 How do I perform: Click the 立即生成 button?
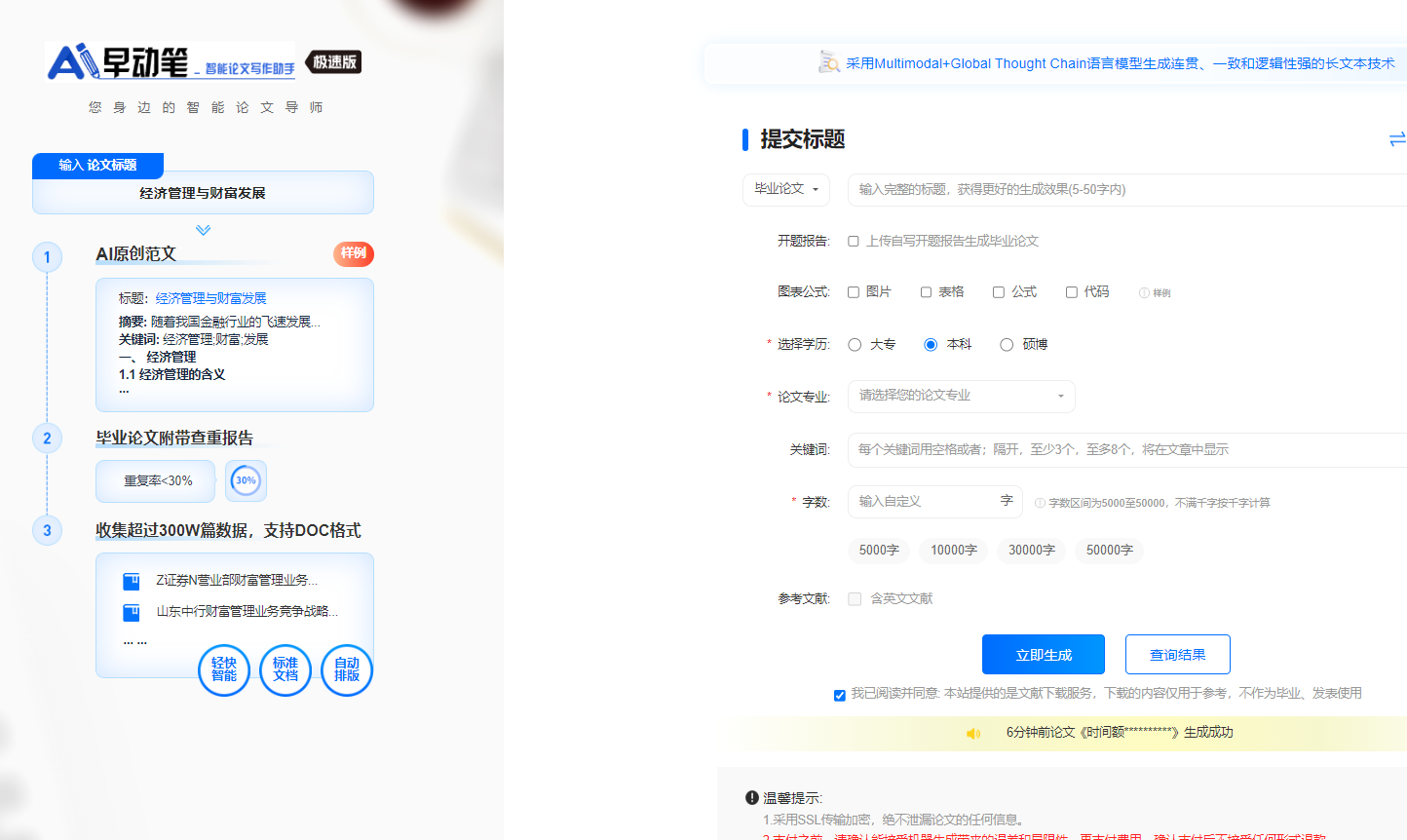pos(1044,654)
